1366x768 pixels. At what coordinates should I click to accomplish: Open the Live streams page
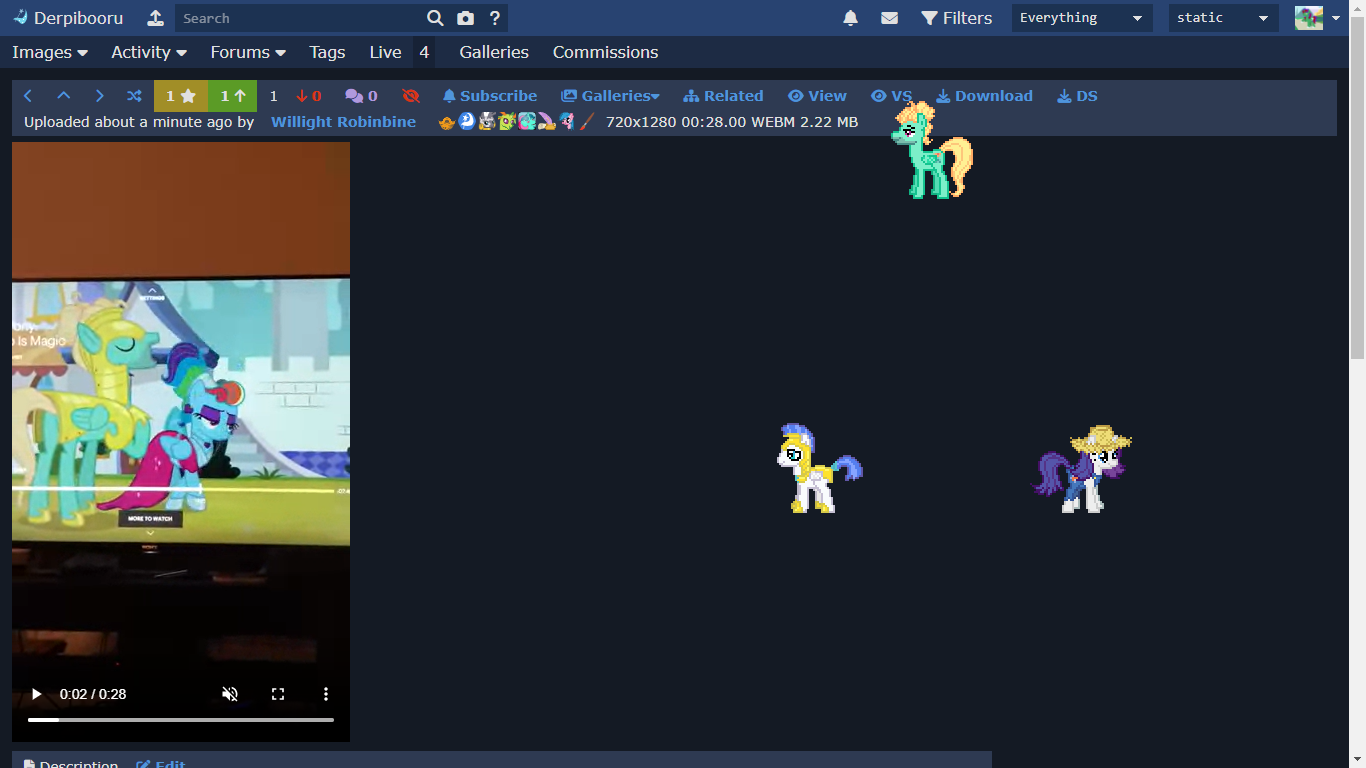[x=385, y=52]
